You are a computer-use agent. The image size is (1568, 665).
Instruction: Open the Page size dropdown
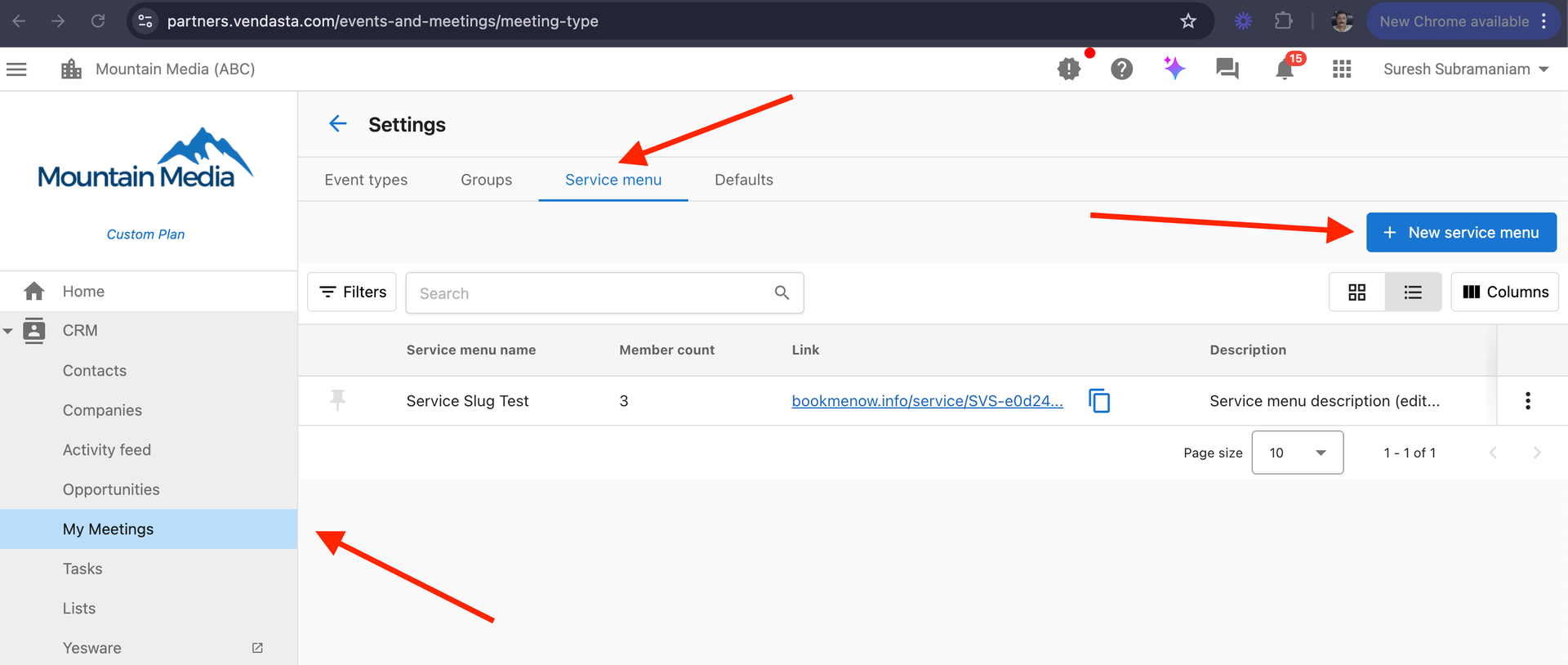coord(1297,453)
